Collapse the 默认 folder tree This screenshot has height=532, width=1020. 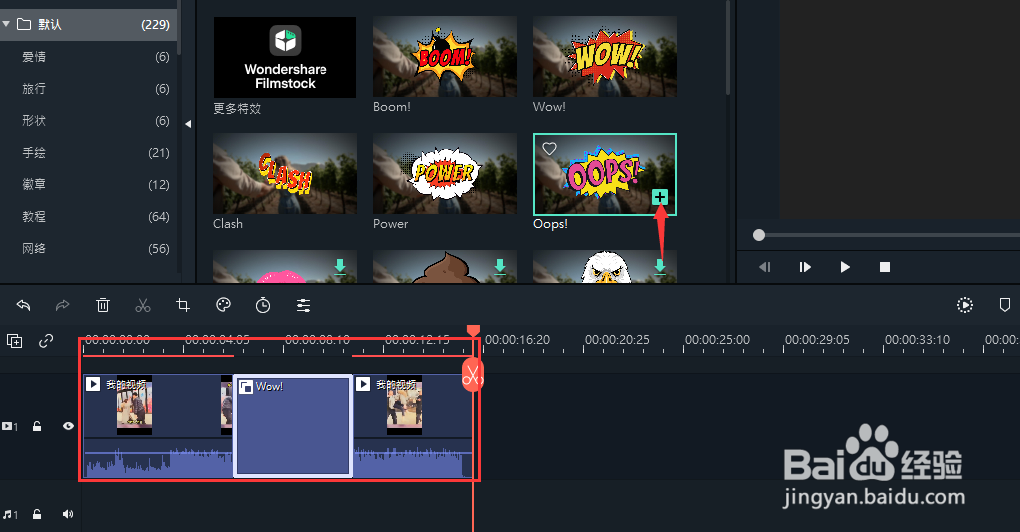(x=6, y=24)
